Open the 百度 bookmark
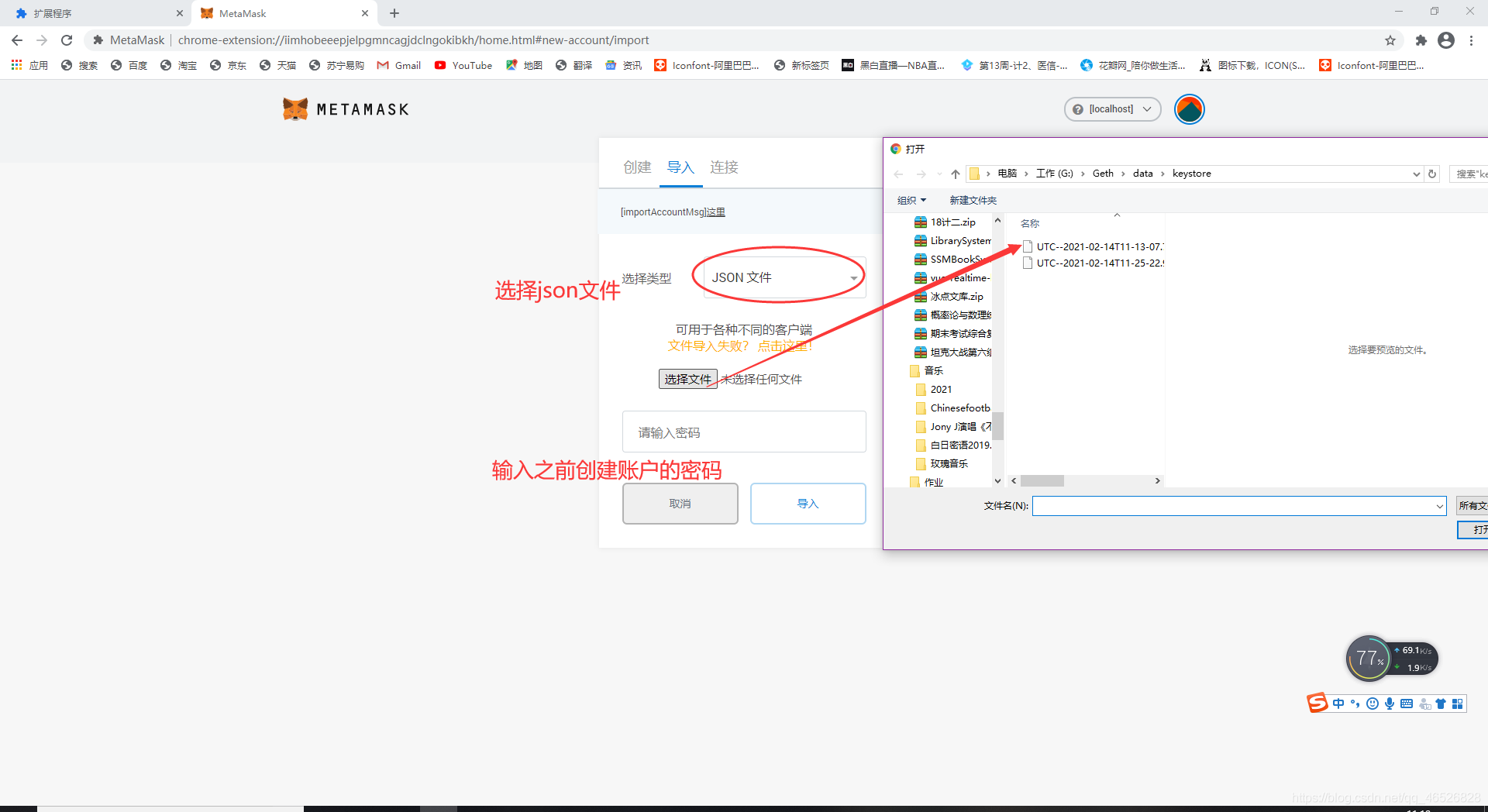Viewport: 1488px width, 812px height. click(x=129, y=65)
